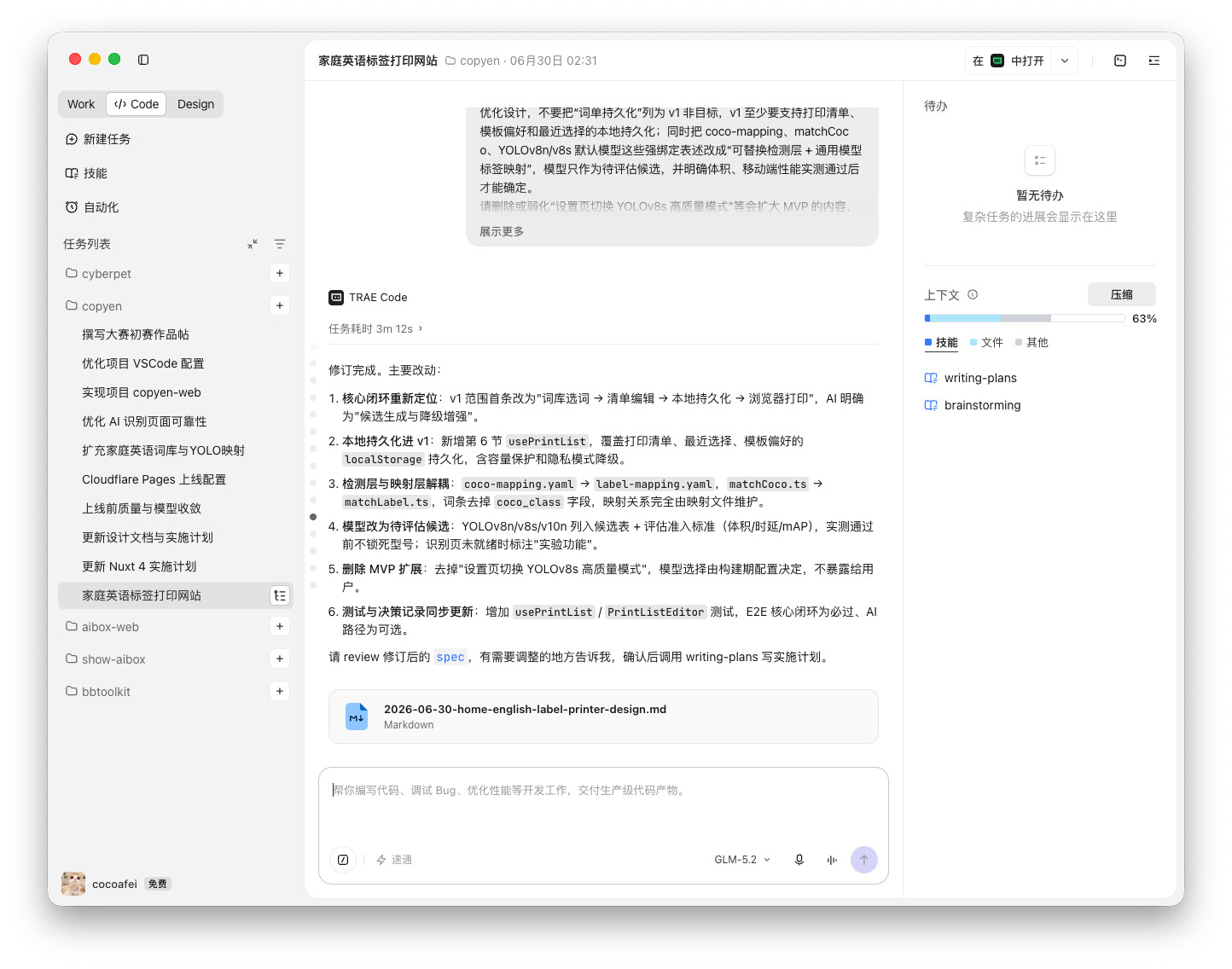Image resolution: width=1232 pixels, height=969 pixels.
Task: Click the copyen folder in header
Action: pos(473,61)
